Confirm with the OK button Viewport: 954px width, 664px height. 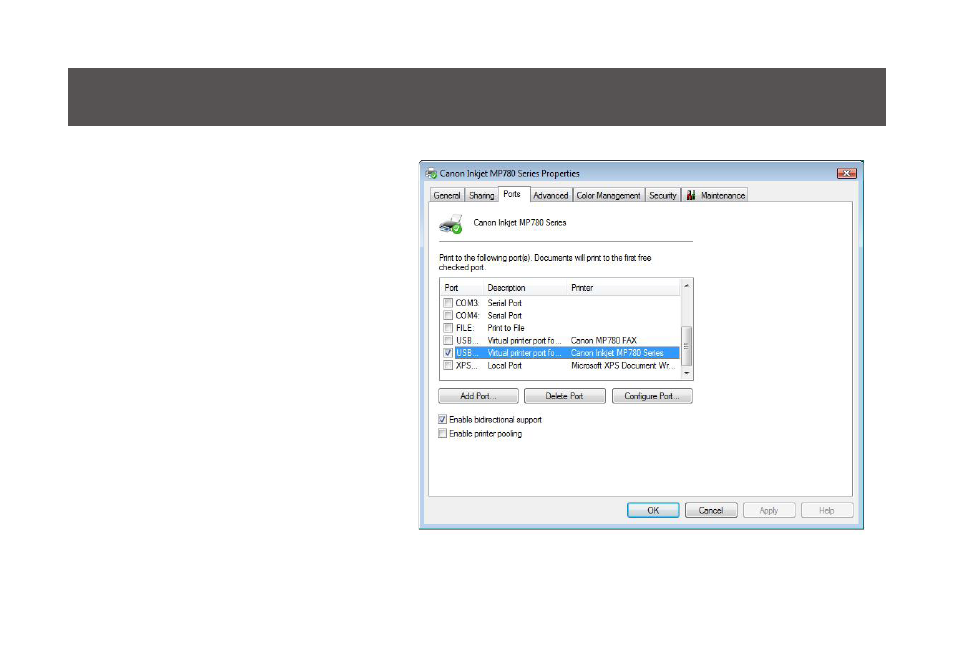pos(653,511)
